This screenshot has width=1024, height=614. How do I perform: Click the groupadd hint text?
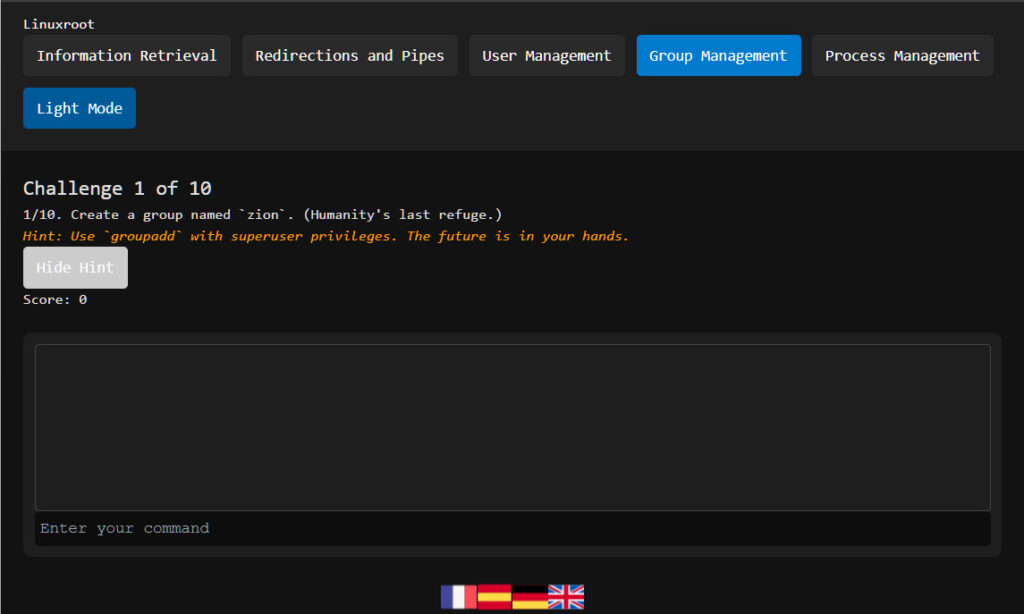click(326, 236)
